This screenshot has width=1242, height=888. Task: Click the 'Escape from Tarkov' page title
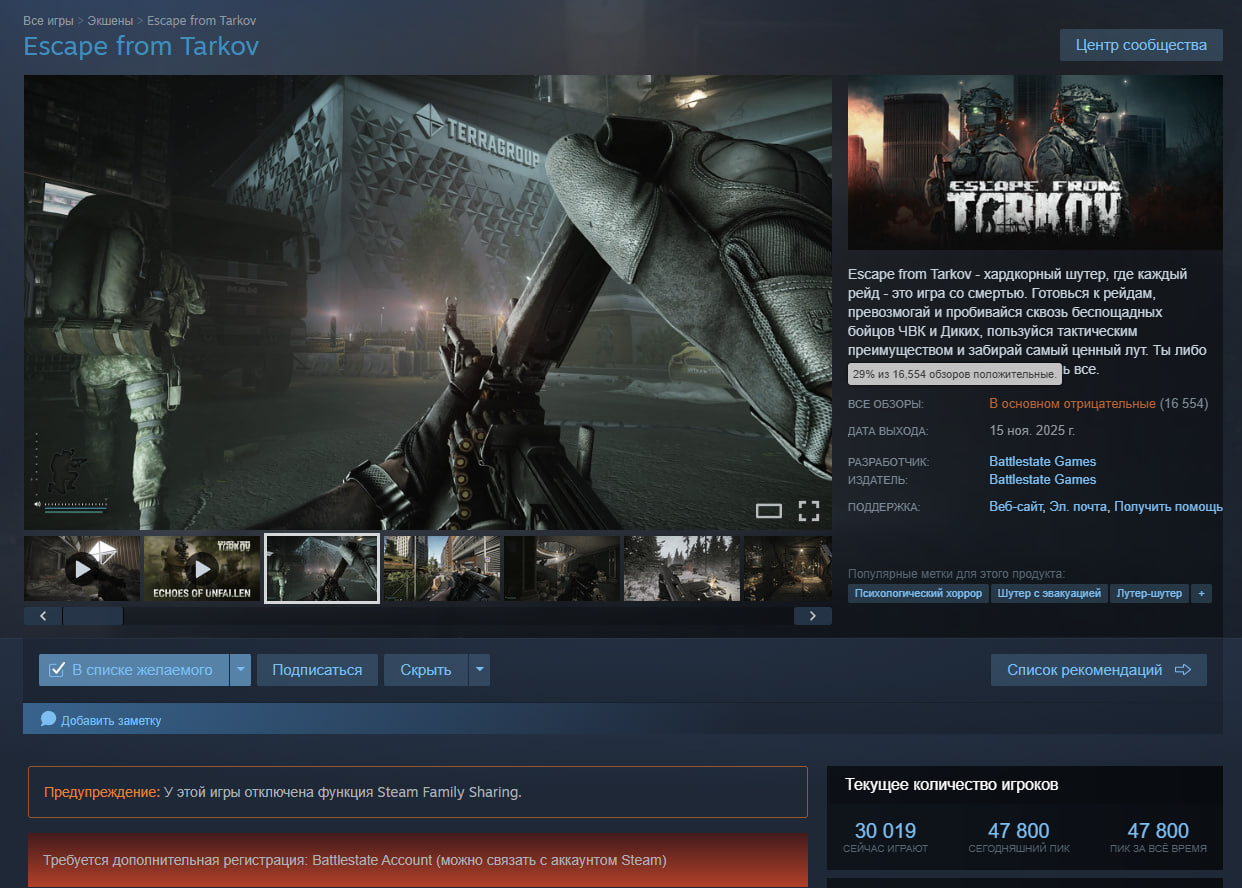[x=141, y=46]
